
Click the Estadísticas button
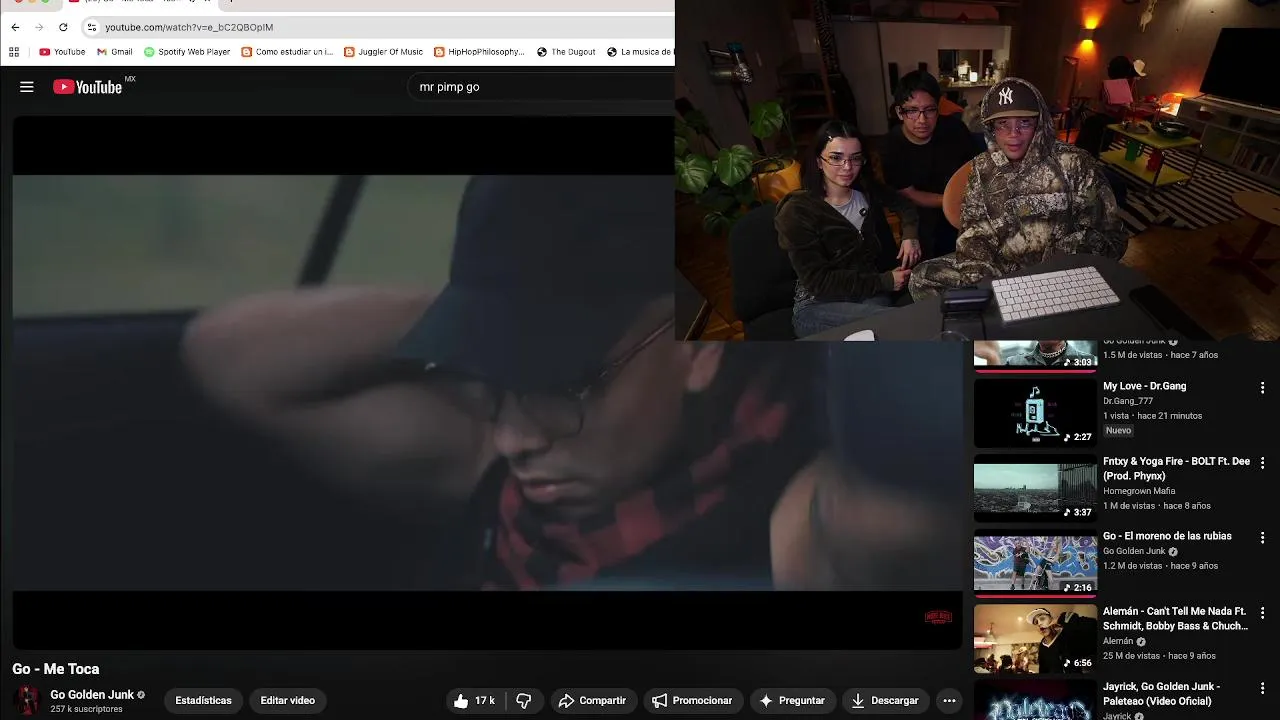pos(203,700)
